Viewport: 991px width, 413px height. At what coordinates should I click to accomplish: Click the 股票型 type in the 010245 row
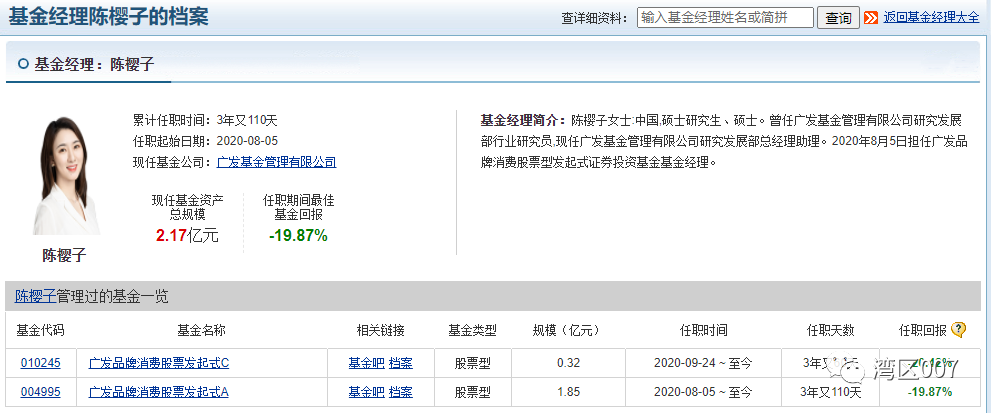[x=472, y=363]
